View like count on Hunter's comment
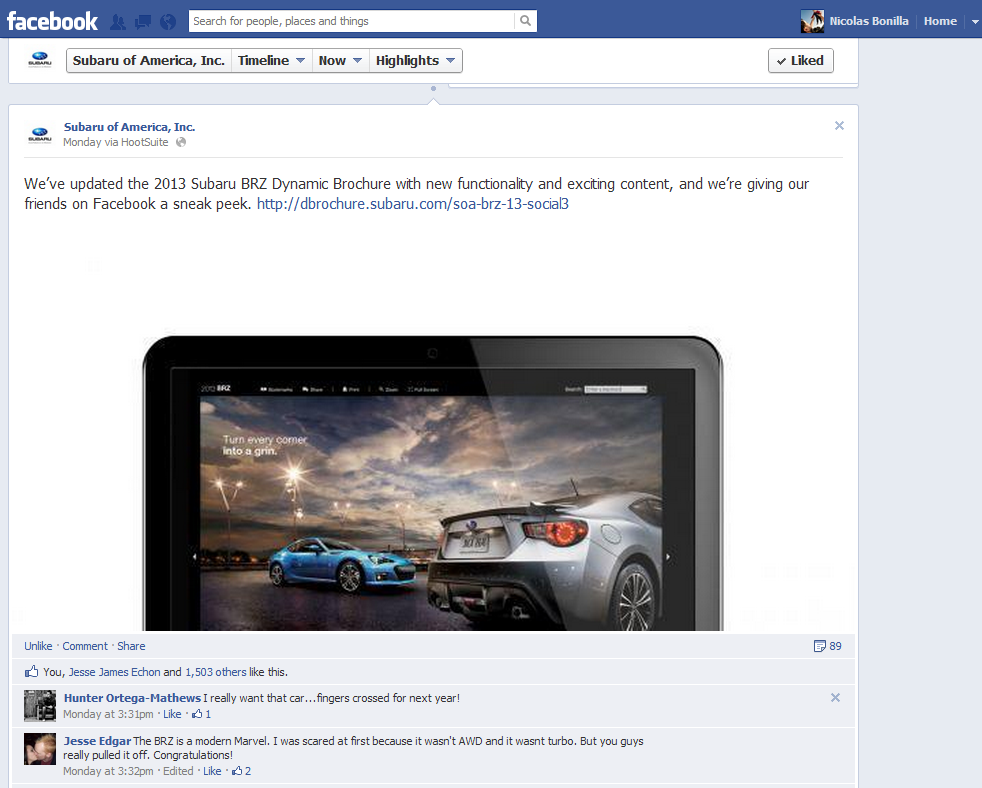This screenshot has height=788, width=982. (202, 714)
